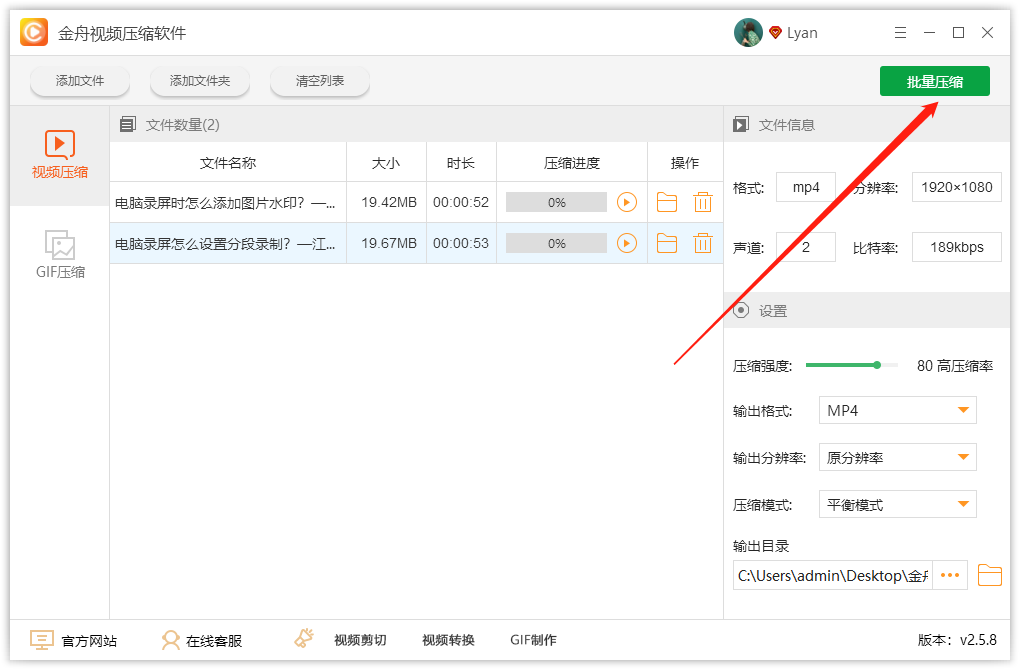Select file 电脑录屏怎么设置分段录制
This screenshot has width=1020, height=670.
pos(225,244)
